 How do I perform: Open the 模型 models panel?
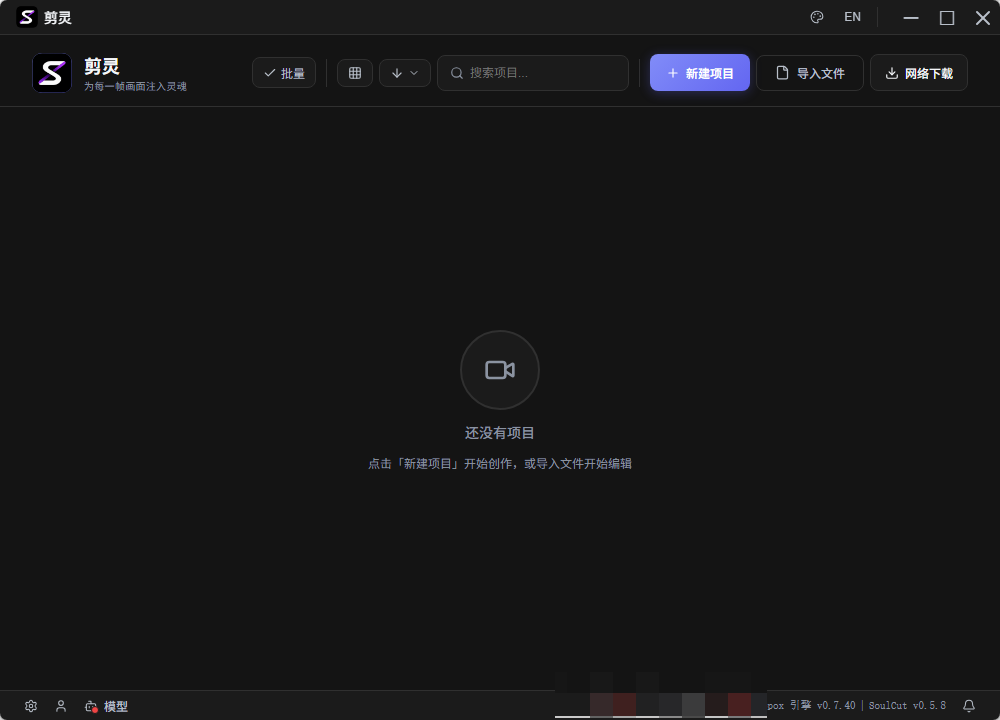(x=106, y=706)
